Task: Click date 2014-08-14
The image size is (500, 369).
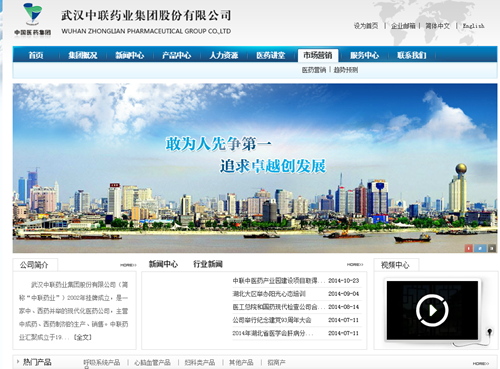Action: click(x=343, y=307)
